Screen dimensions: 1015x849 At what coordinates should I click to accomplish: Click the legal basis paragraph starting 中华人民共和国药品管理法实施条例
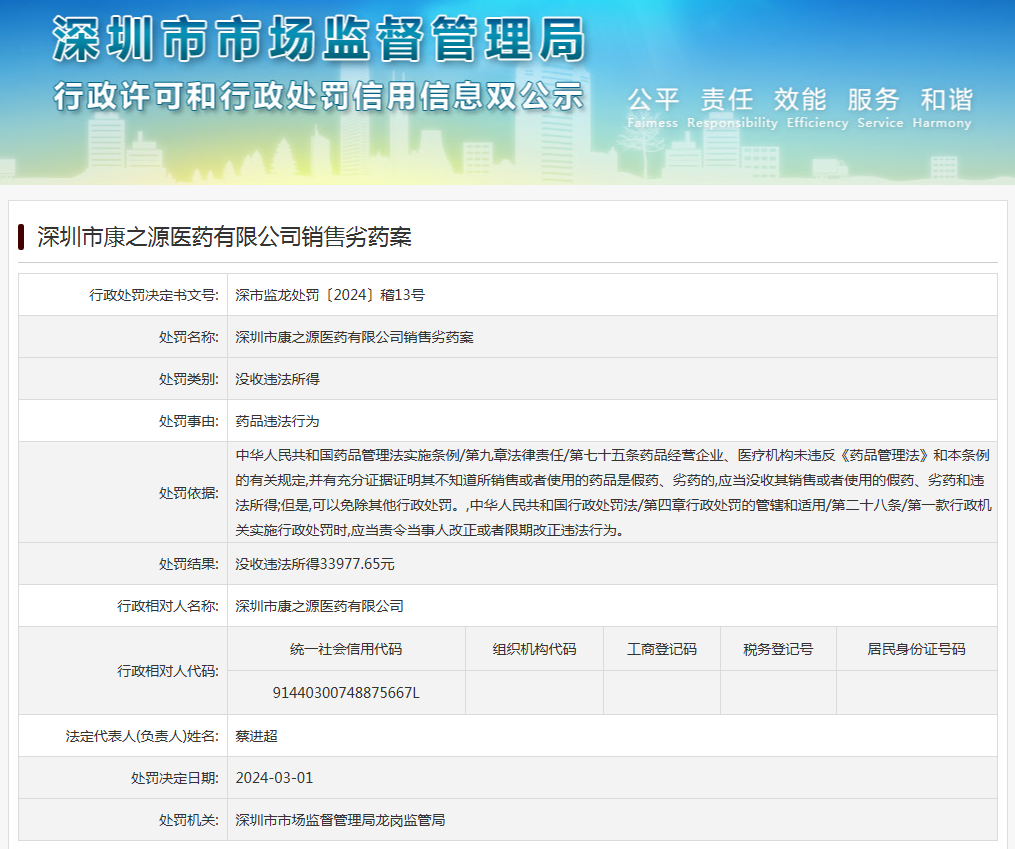point(613,492)
